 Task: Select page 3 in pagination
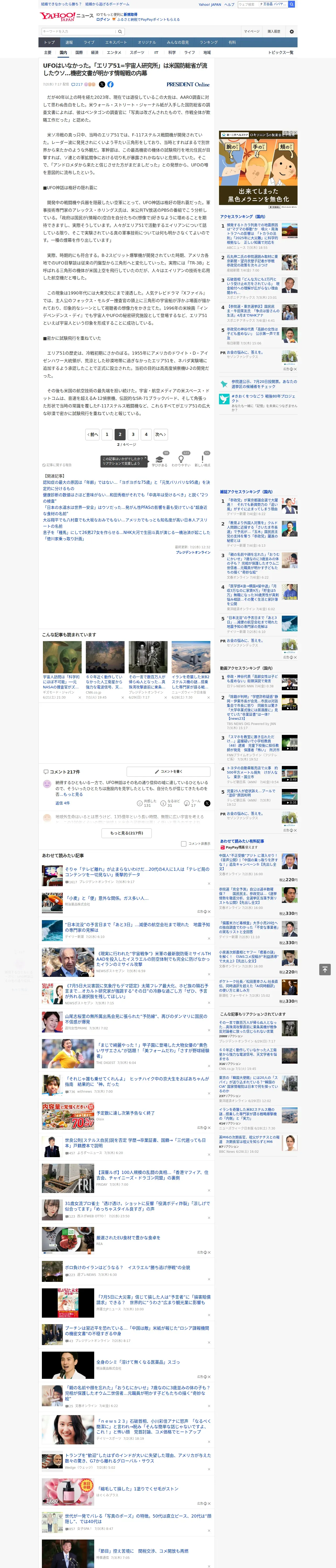[133, 434]
